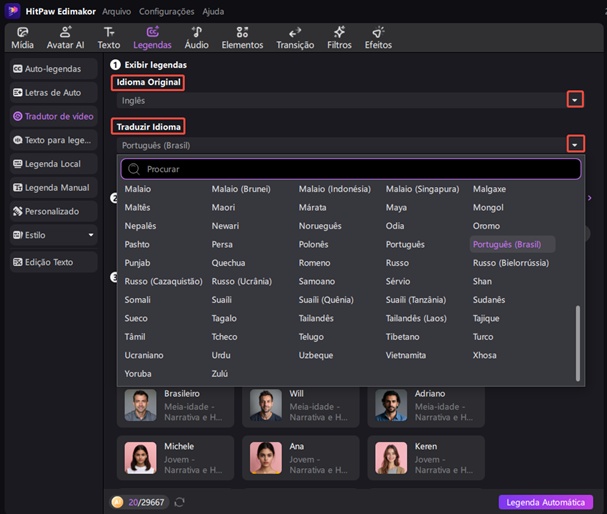This screenshot has width=607, height=514.
Task: Select the Michele voice card
Action: pos(175,456)
